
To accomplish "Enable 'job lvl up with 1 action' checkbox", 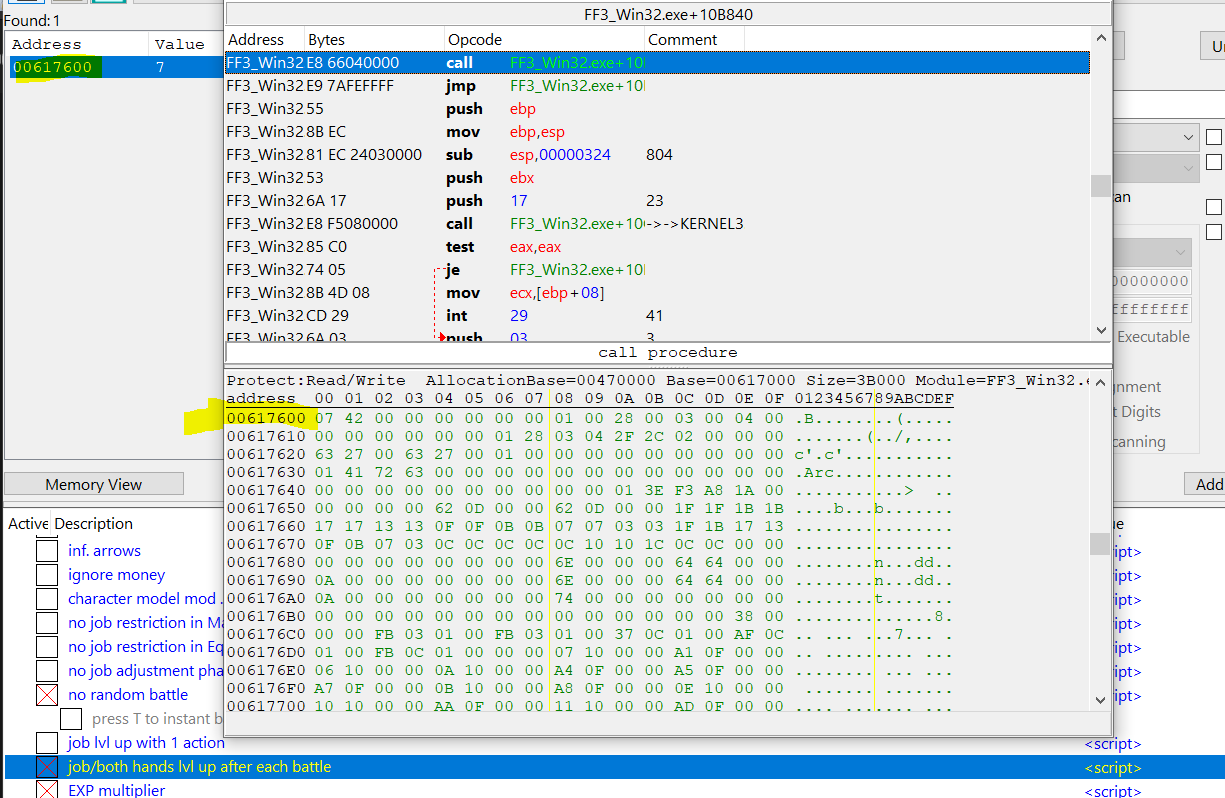I will 47,743.
